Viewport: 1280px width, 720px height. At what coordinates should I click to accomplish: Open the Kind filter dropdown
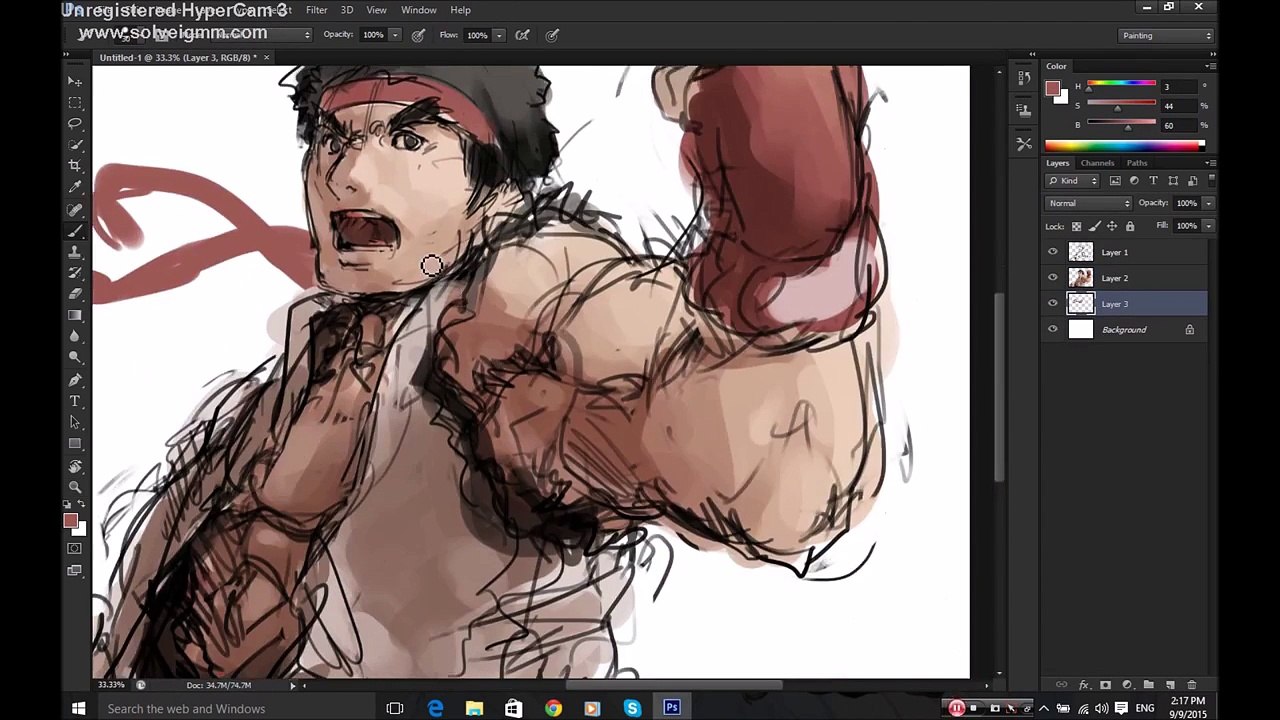point(1073,181)
